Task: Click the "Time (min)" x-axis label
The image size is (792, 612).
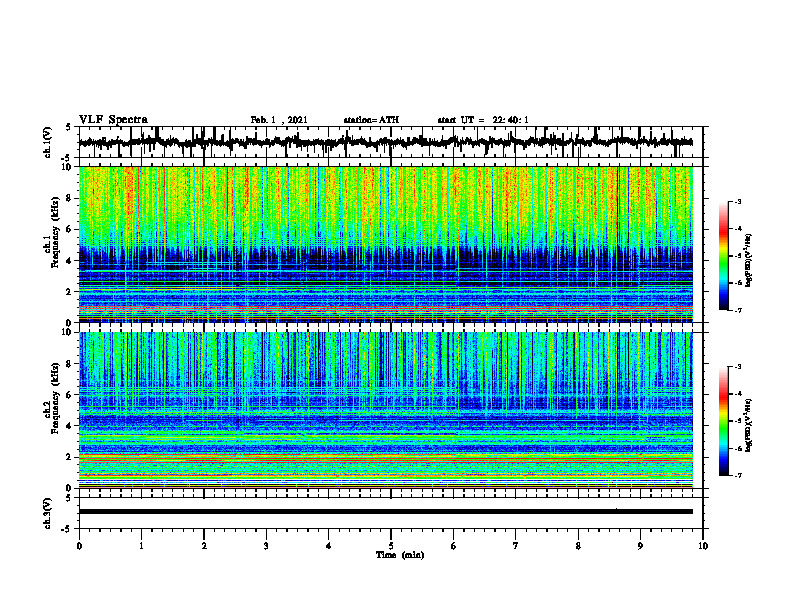Action: click(400, 555)
